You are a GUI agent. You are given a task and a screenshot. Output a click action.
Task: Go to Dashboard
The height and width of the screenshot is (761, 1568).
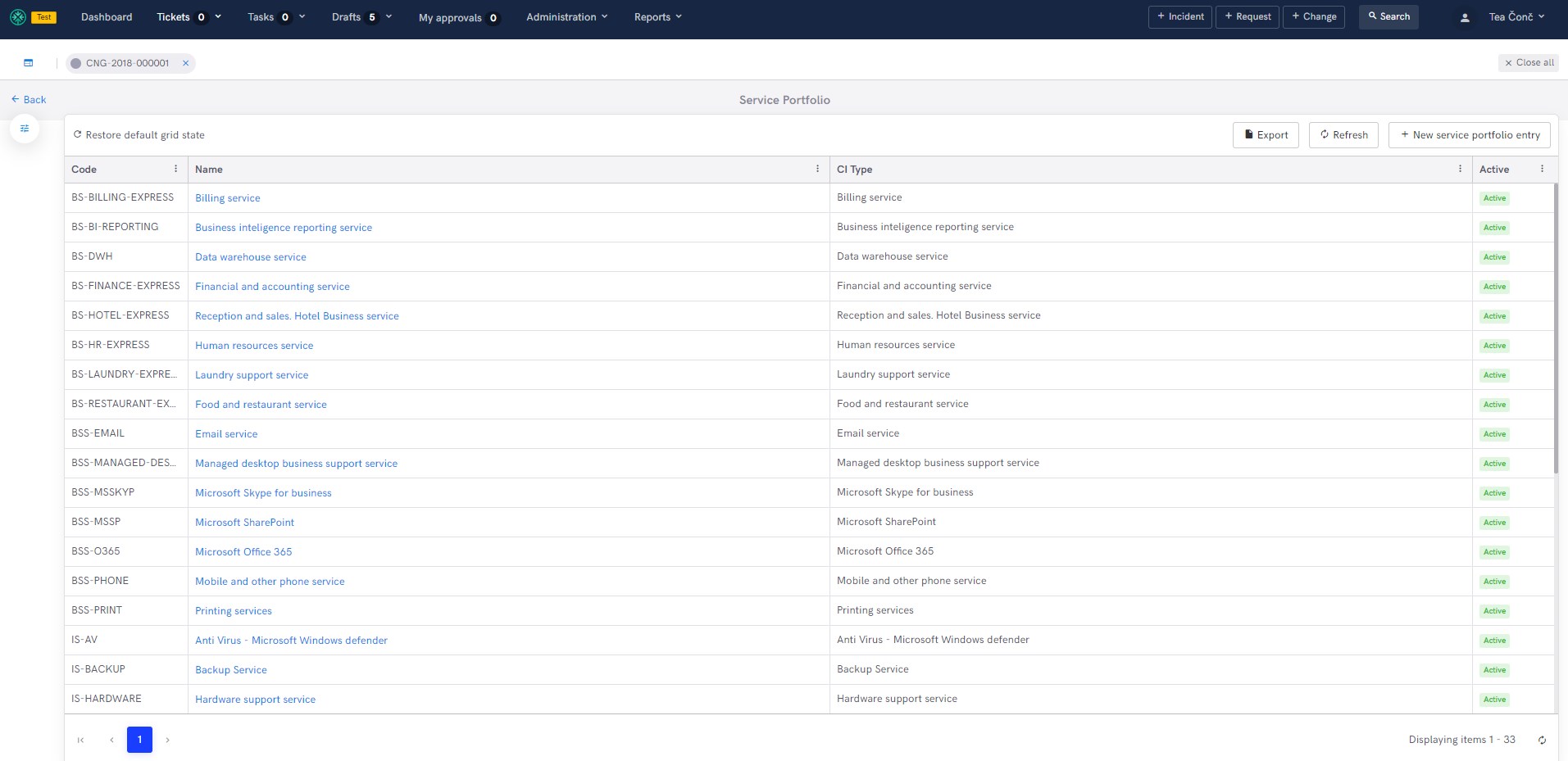point(107,17)
